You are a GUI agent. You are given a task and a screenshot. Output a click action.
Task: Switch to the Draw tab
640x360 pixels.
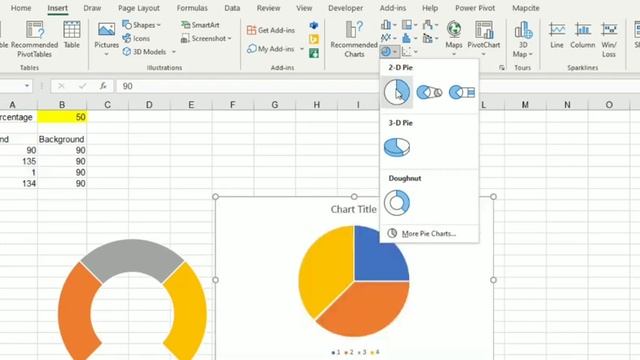pos(92,8)
